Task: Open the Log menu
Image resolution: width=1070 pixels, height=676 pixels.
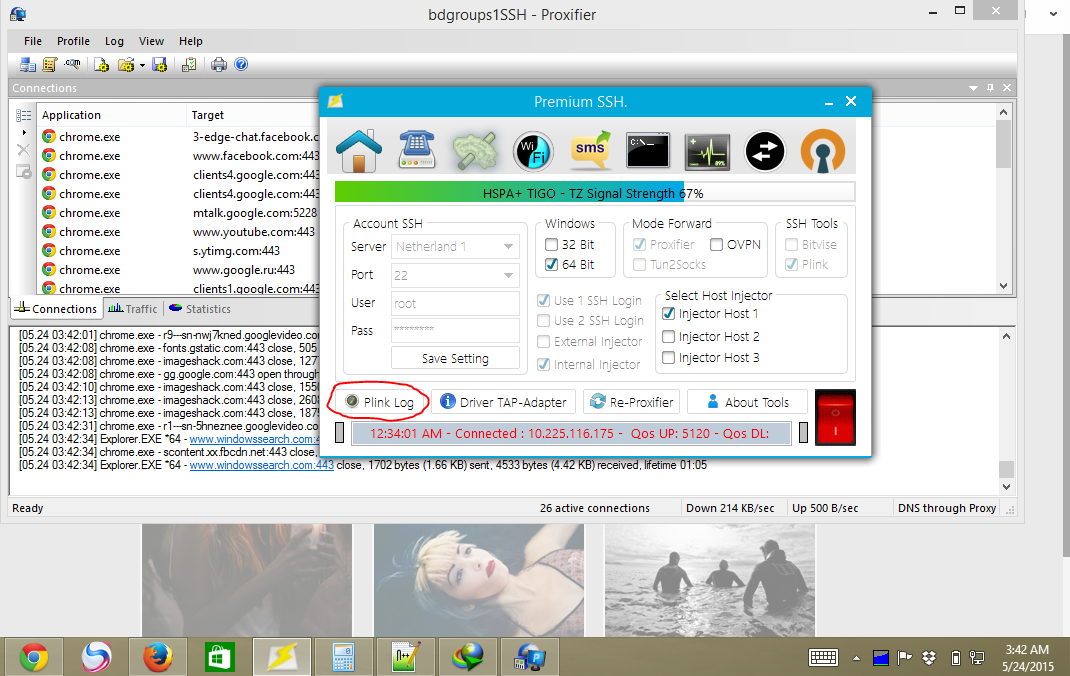Action: [114, 41]
